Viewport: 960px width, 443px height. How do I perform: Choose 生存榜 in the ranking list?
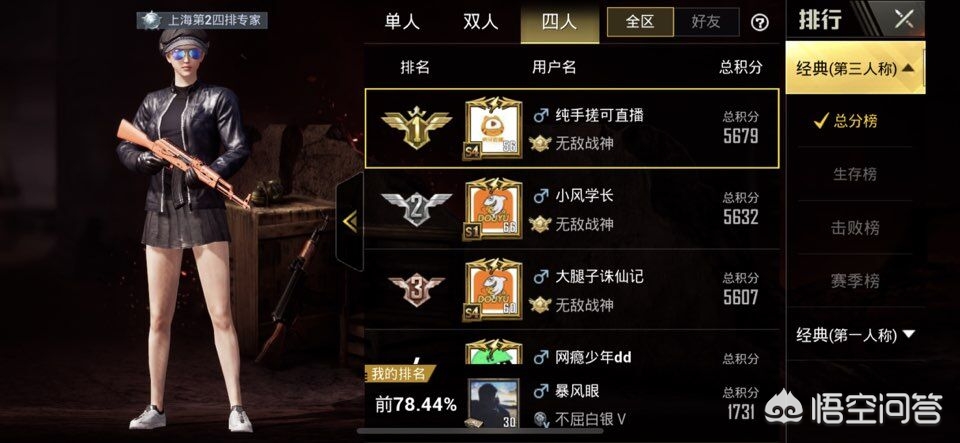click(855, 174)
